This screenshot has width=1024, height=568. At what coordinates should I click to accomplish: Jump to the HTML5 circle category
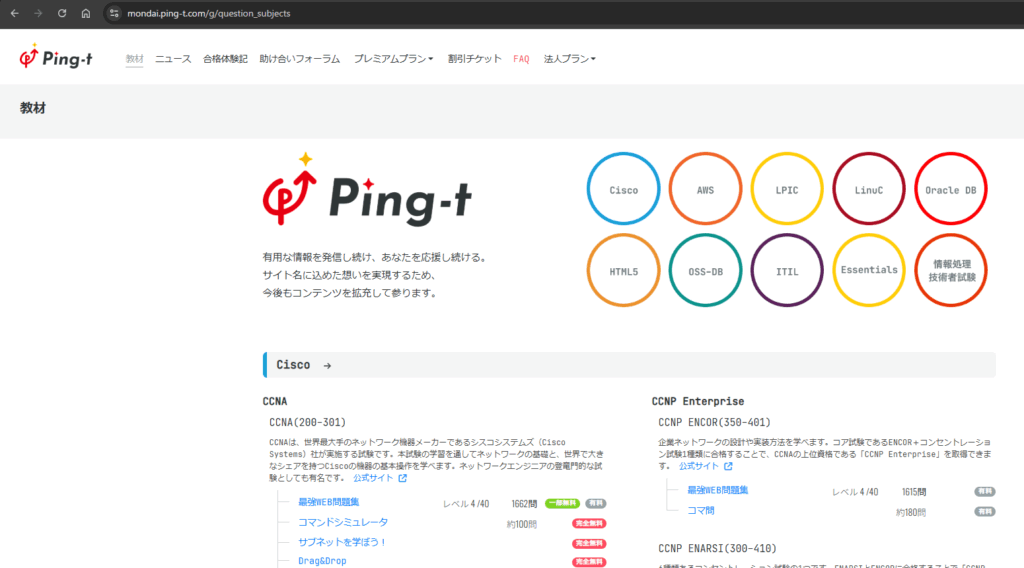tap(624, 271)
